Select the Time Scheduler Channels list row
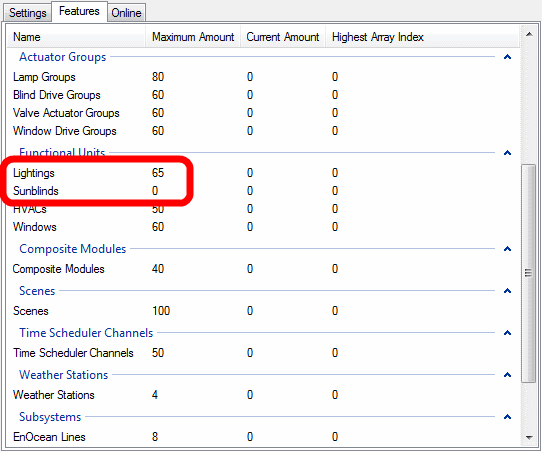The width and height of the screenshot is (542, 452). [x=263, y=353]
